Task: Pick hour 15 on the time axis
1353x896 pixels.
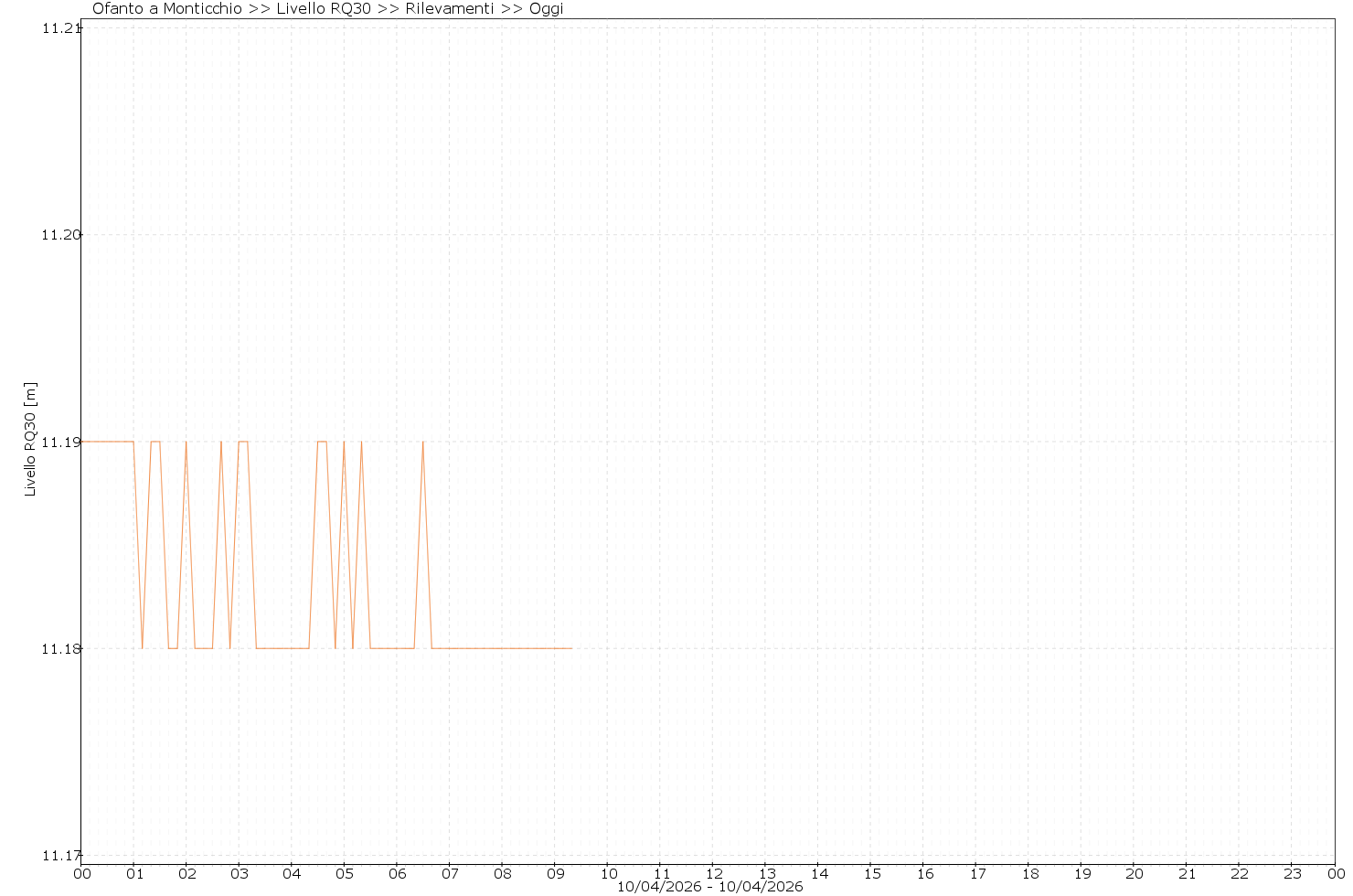Action: click(x=871, y=874)
